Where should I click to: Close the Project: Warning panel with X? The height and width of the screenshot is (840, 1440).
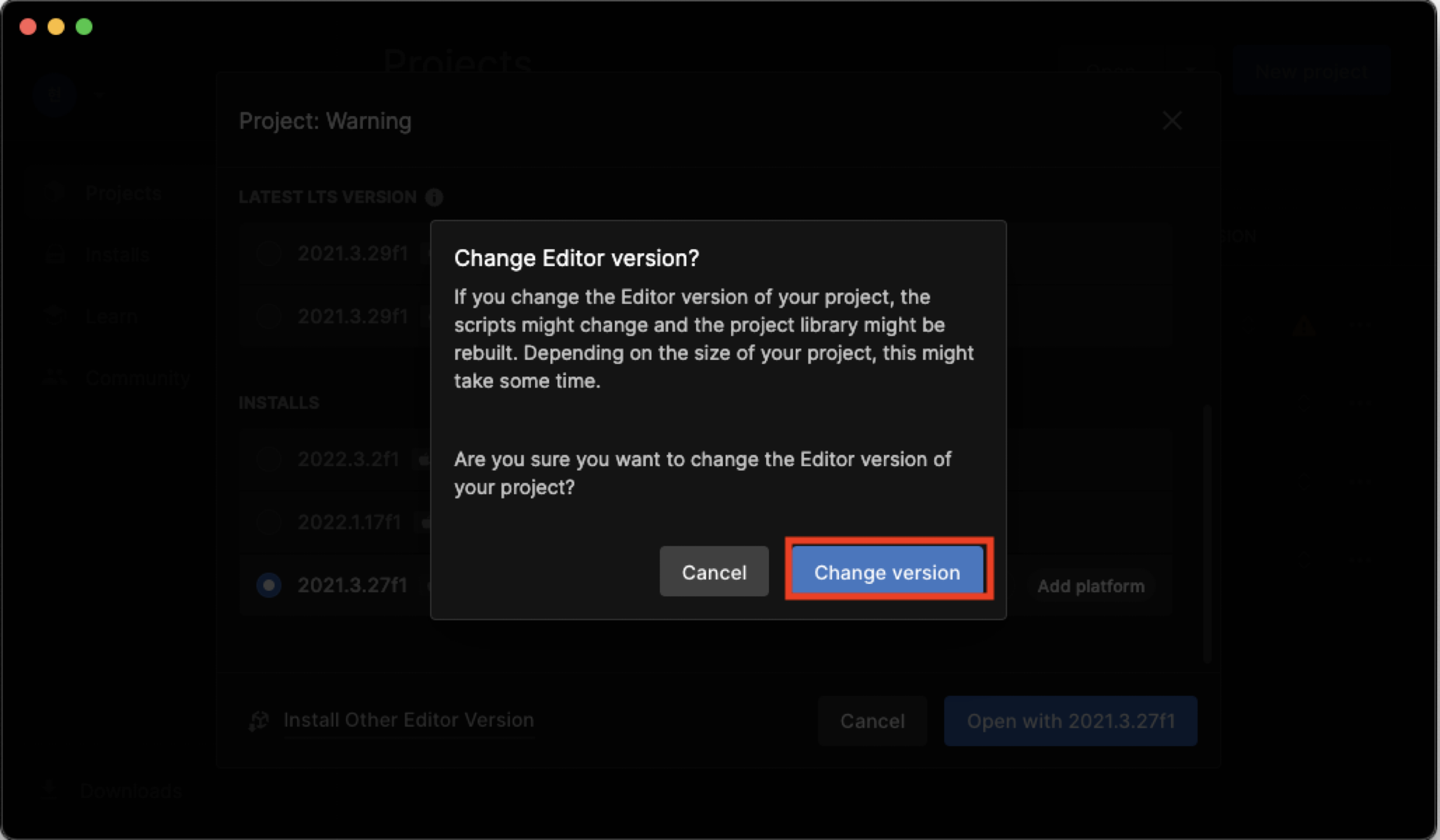[1172, 121]
